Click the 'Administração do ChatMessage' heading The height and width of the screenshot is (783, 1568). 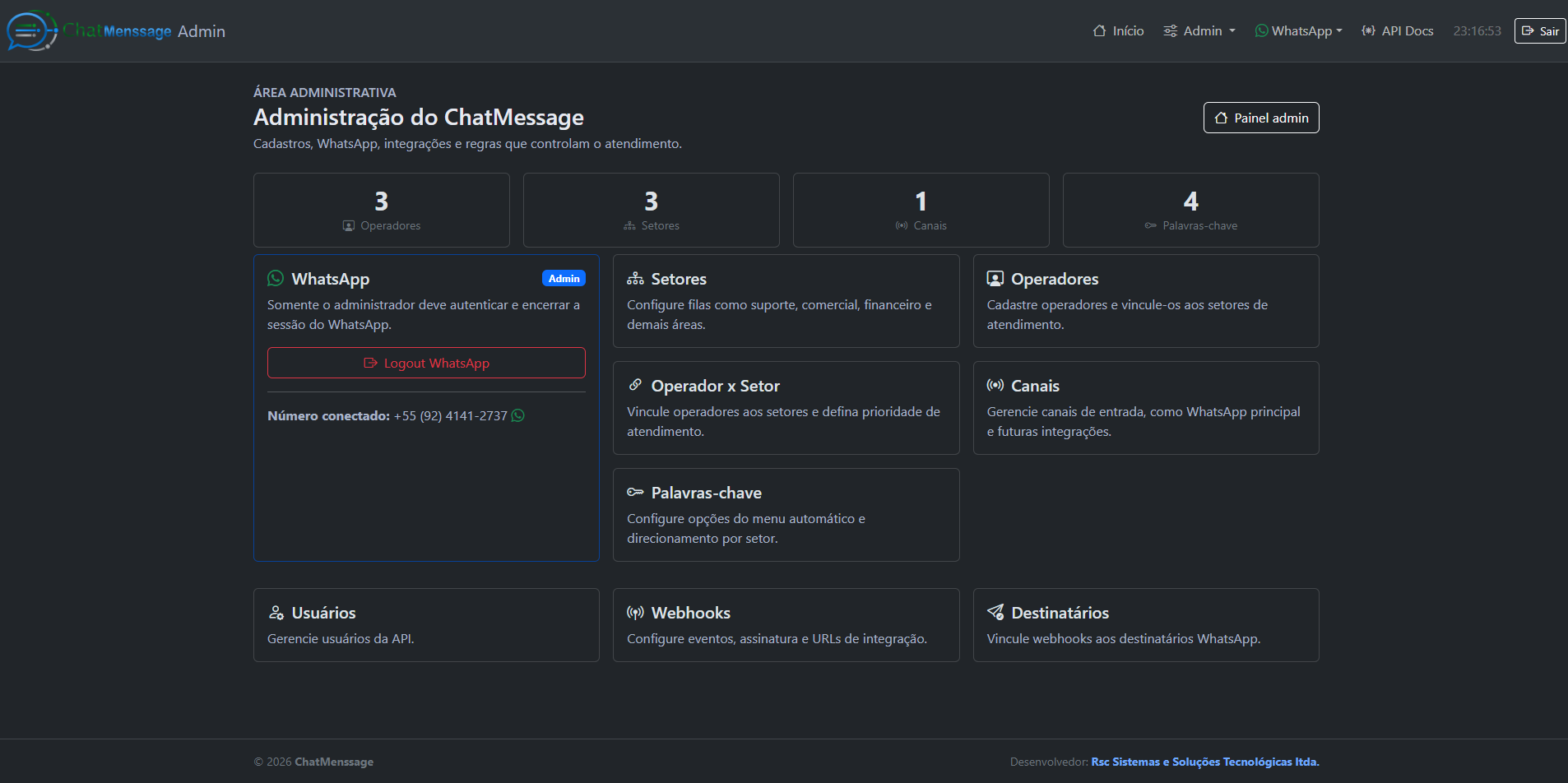pos(418,117)
